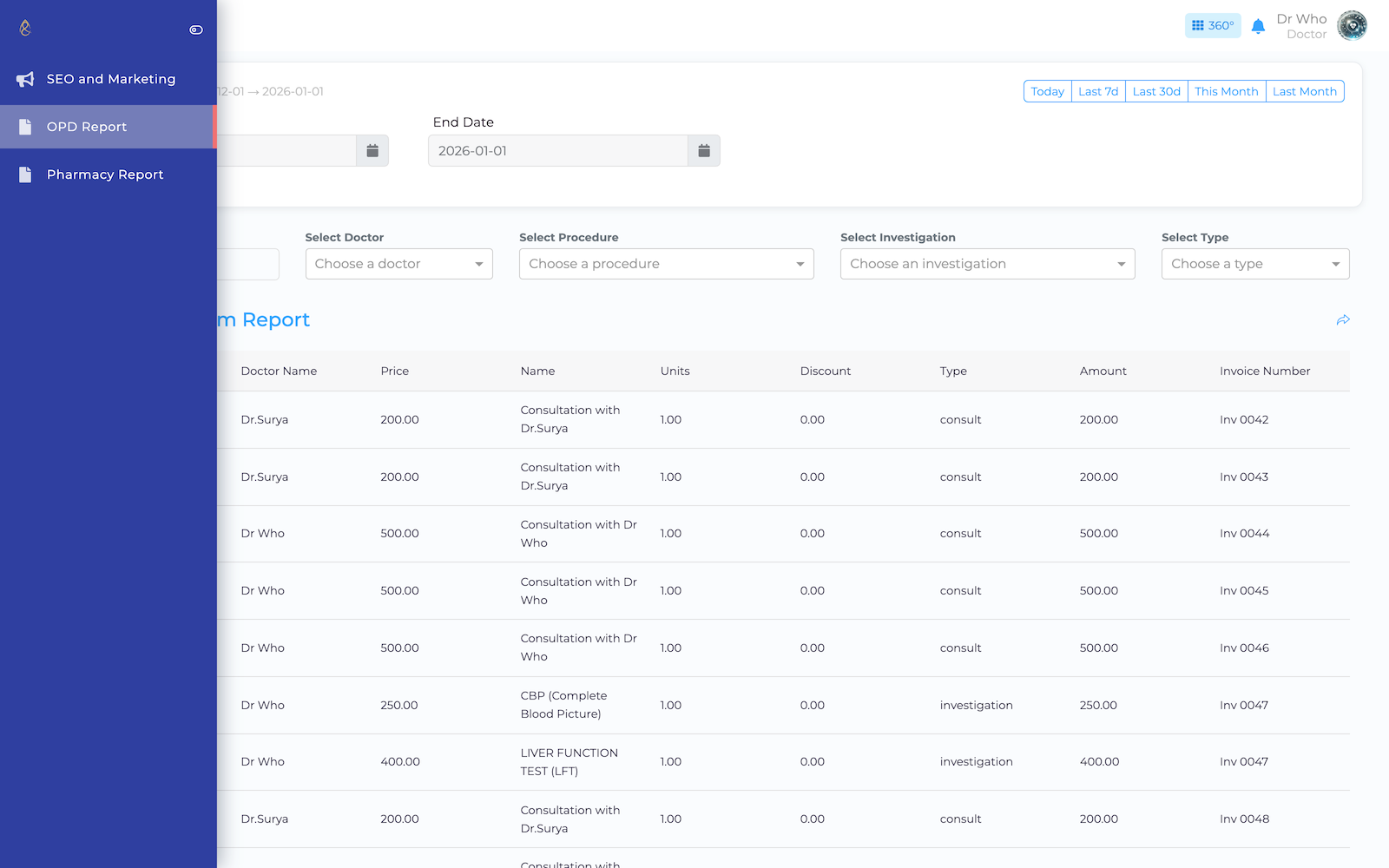Open the start date calendar icon
Viewport: 1389px width, 868px height.
point(372,151)
